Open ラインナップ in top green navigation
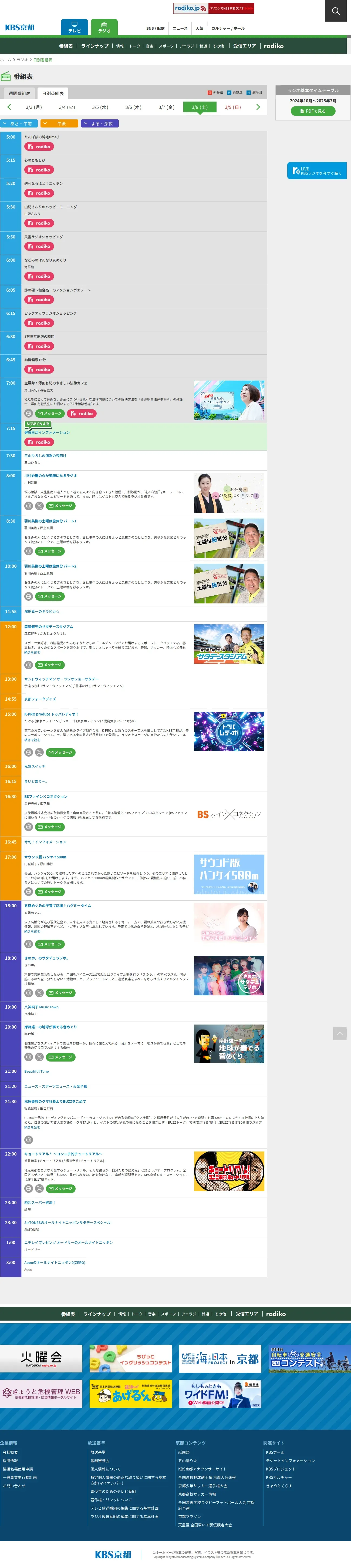351x1568 pixels. click(95, 46)
